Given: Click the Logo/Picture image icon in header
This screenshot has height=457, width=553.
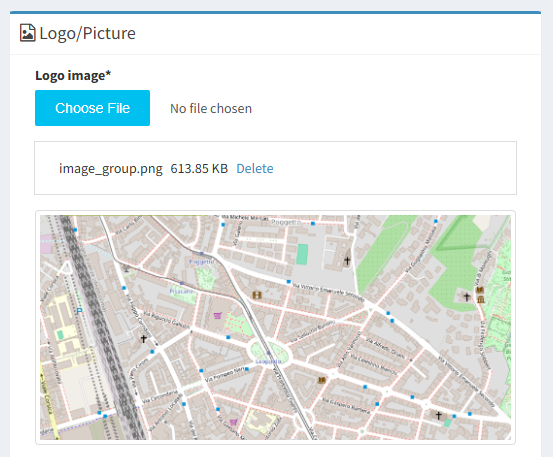Looking at the screenshot, I should (28, 33).
